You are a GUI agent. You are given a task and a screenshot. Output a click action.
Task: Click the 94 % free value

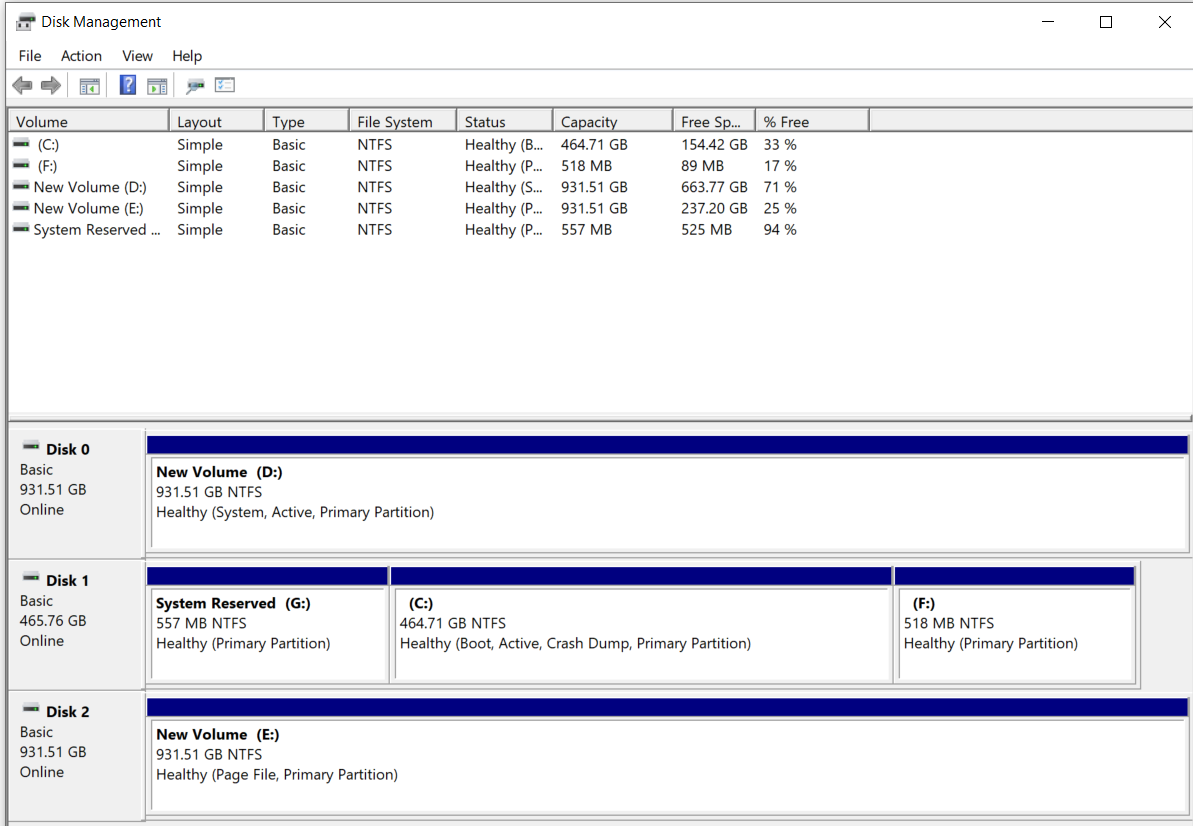[x=780, y=230]
